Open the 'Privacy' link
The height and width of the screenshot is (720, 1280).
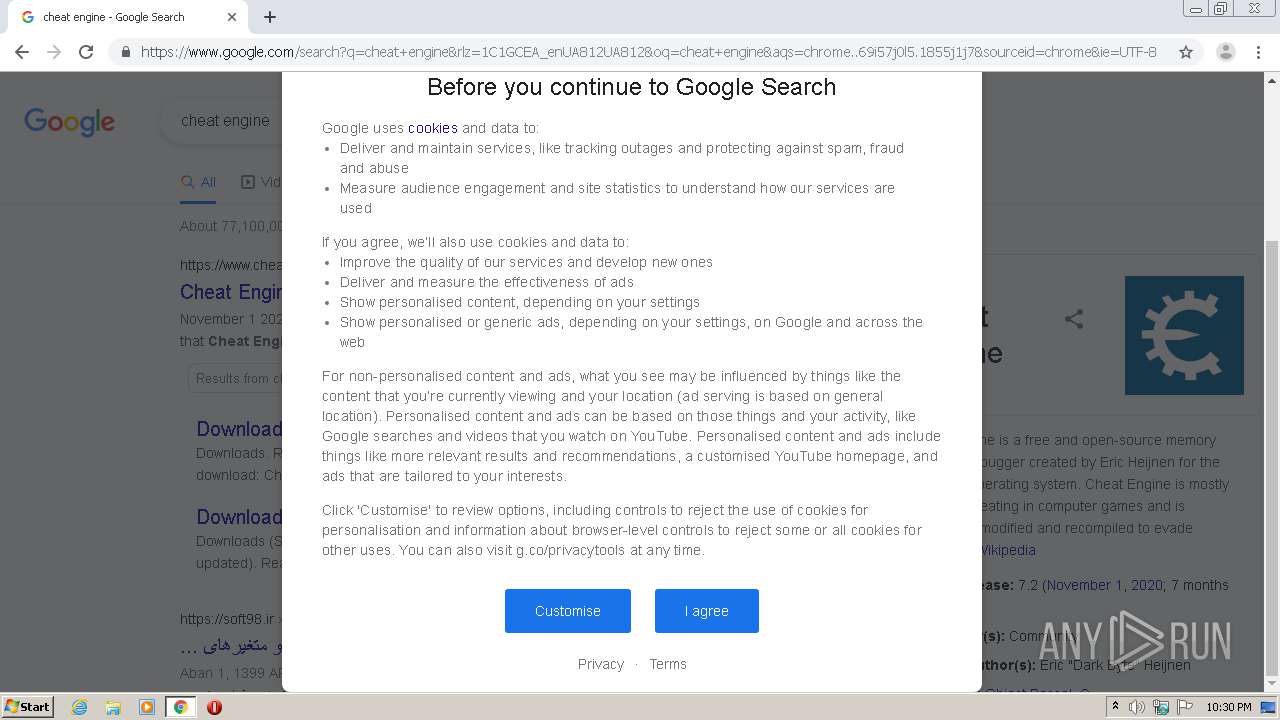click(x=601, y=664)
